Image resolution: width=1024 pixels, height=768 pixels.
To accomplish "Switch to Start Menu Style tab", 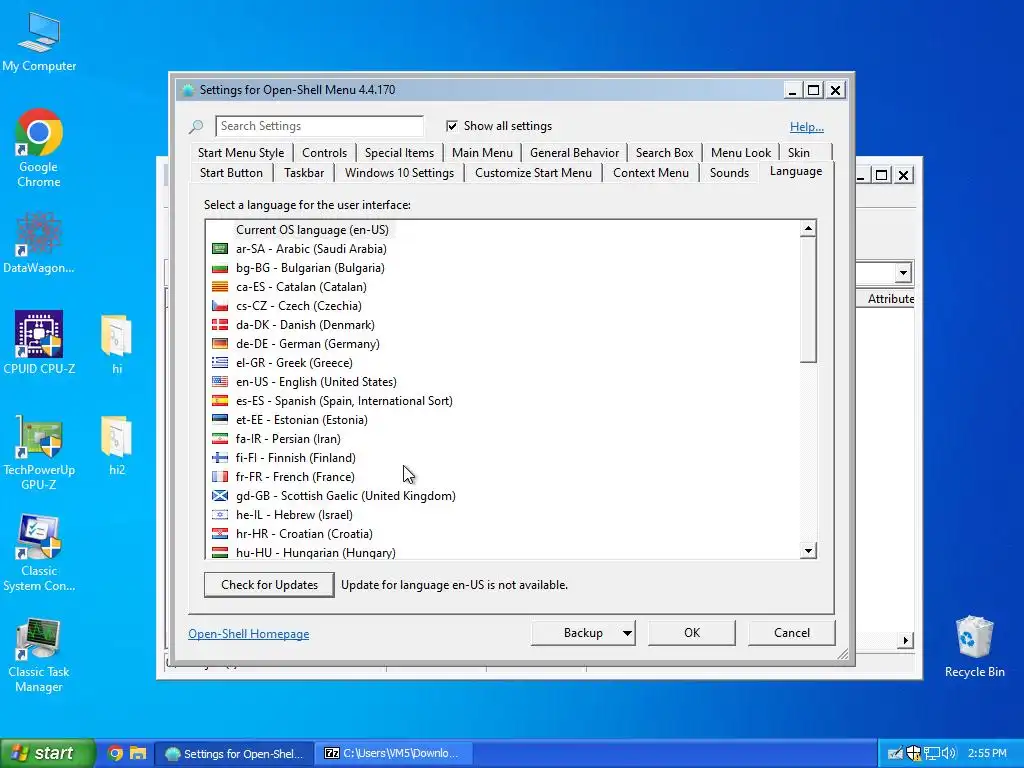I will point(240,153).
